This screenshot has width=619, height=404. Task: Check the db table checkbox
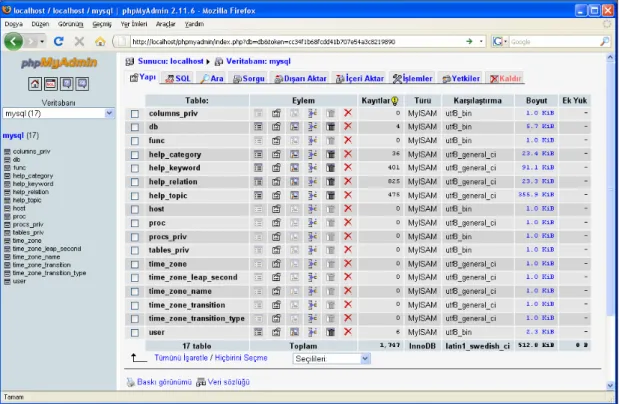point(135,127)
